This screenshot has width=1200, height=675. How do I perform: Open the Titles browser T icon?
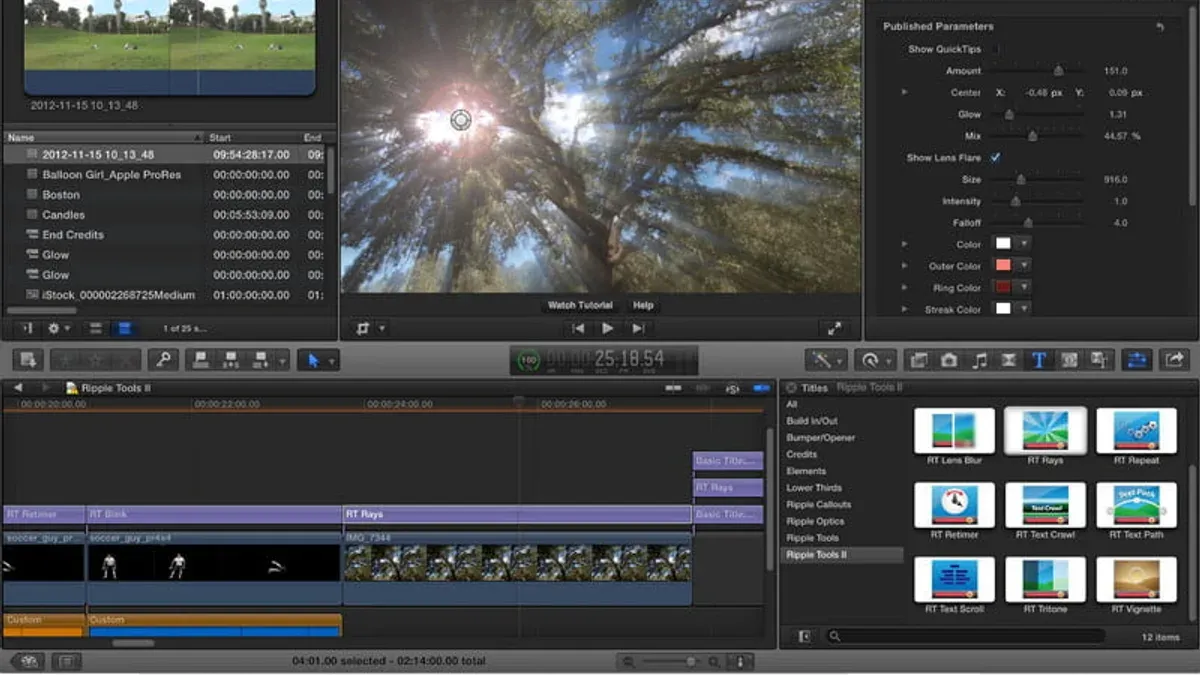(1039, 360)
